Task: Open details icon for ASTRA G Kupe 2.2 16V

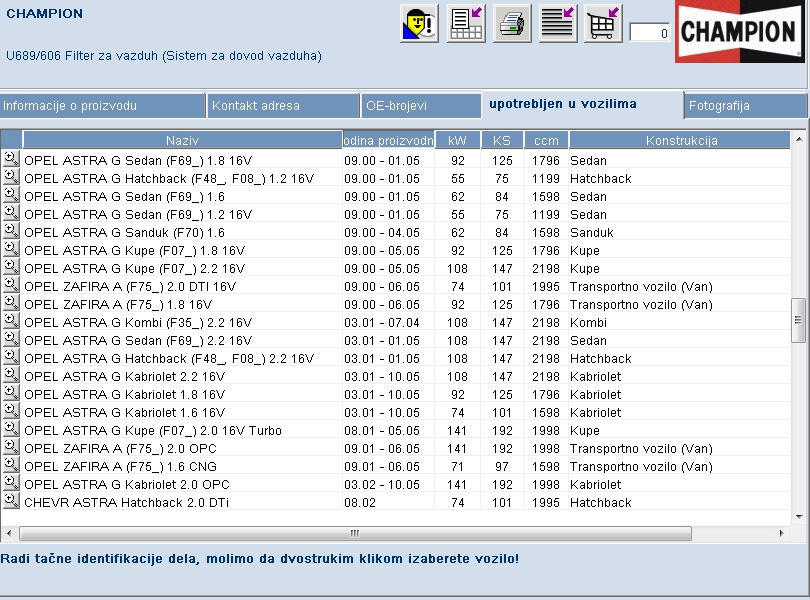Action: point(11,267)
